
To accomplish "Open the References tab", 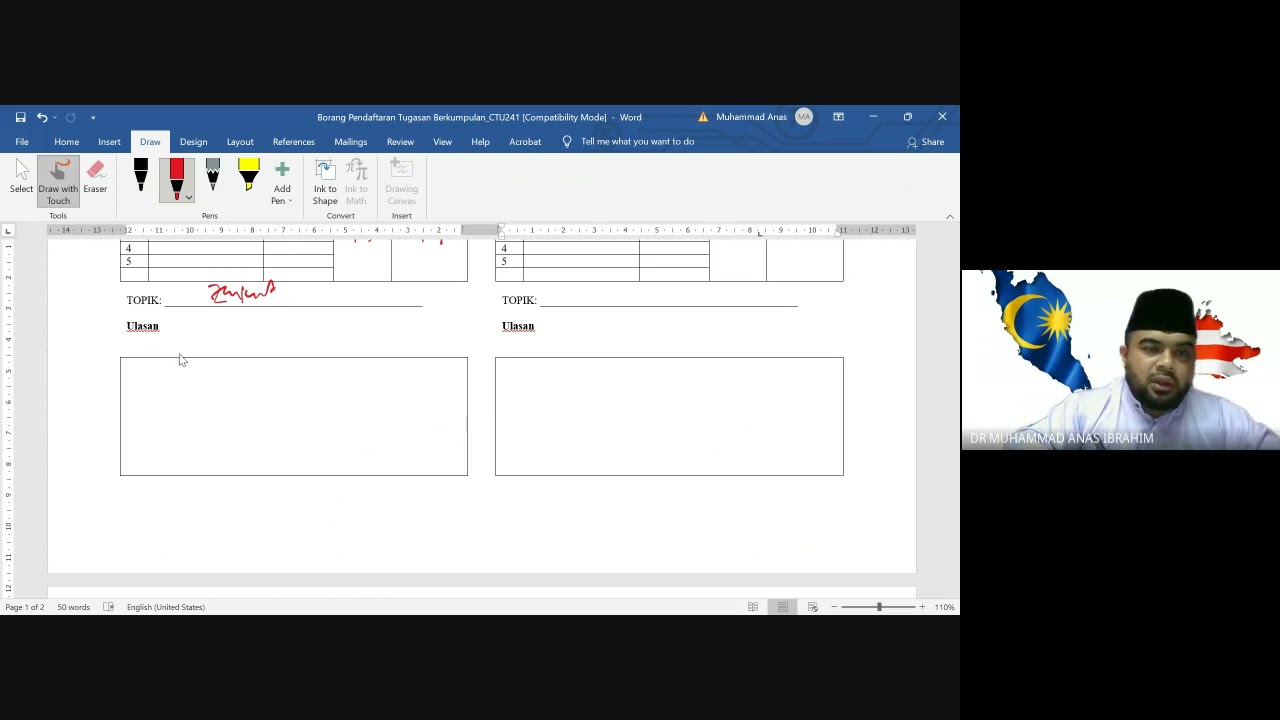I will [x=293, y=142].
